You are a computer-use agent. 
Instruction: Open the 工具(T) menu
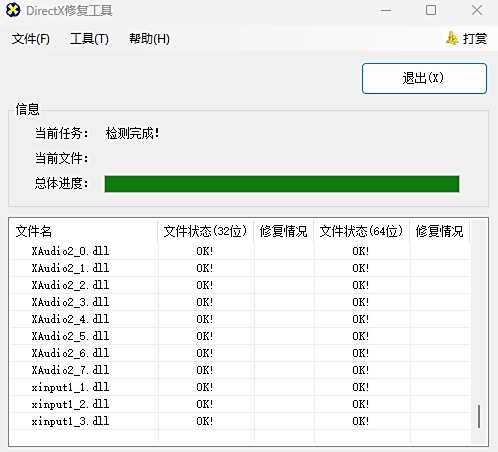coord(89,39)
